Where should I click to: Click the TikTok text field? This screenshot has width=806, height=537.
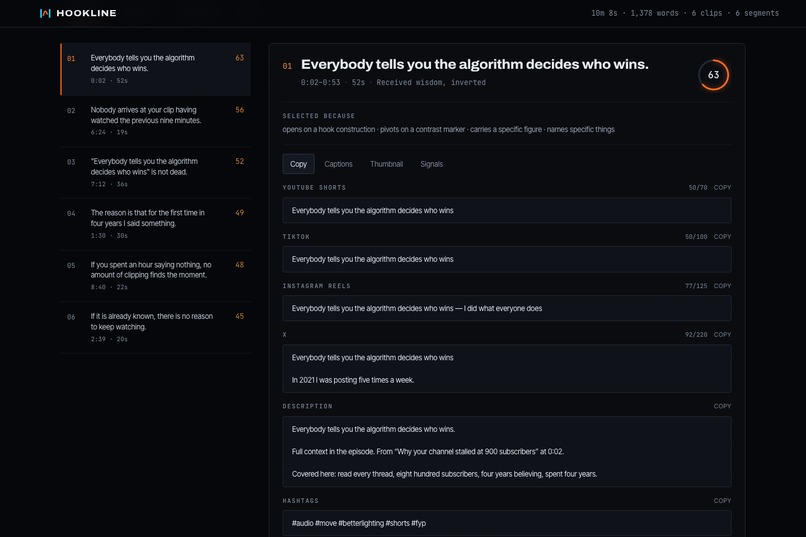pos(507,260)
